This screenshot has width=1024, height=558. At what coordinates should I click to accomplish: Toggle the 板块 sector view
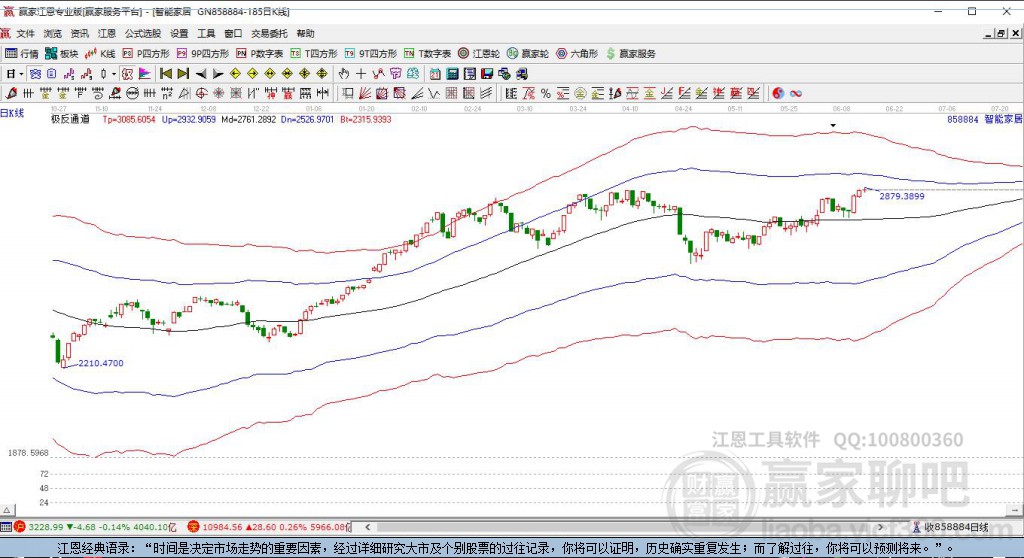pos(61,54)
